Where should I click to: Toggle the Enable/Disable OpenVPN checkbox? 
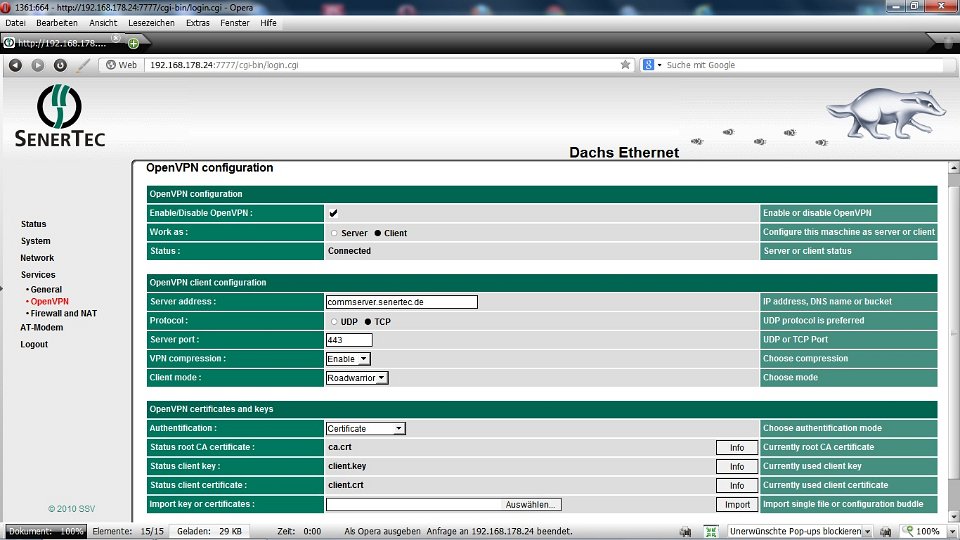pos(333,213)
